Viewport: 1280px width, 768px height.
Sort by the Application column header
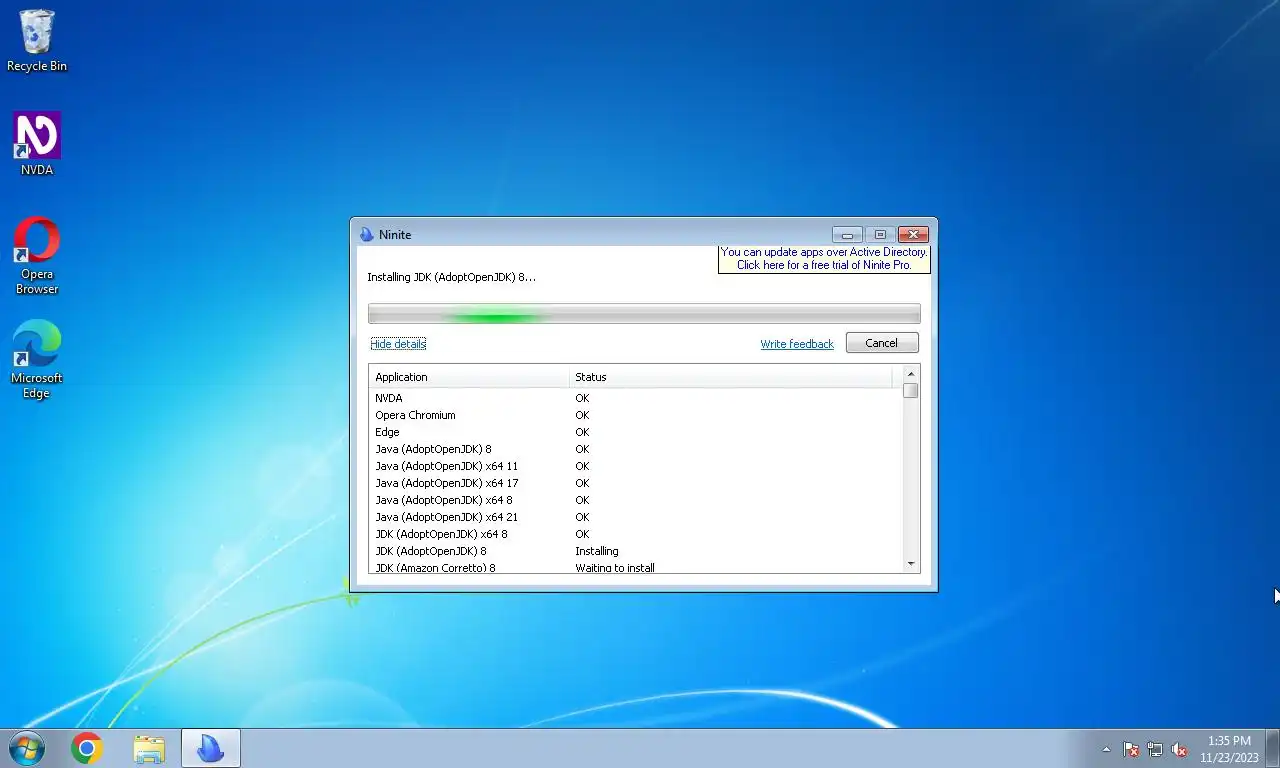click(x=469, y=377)
